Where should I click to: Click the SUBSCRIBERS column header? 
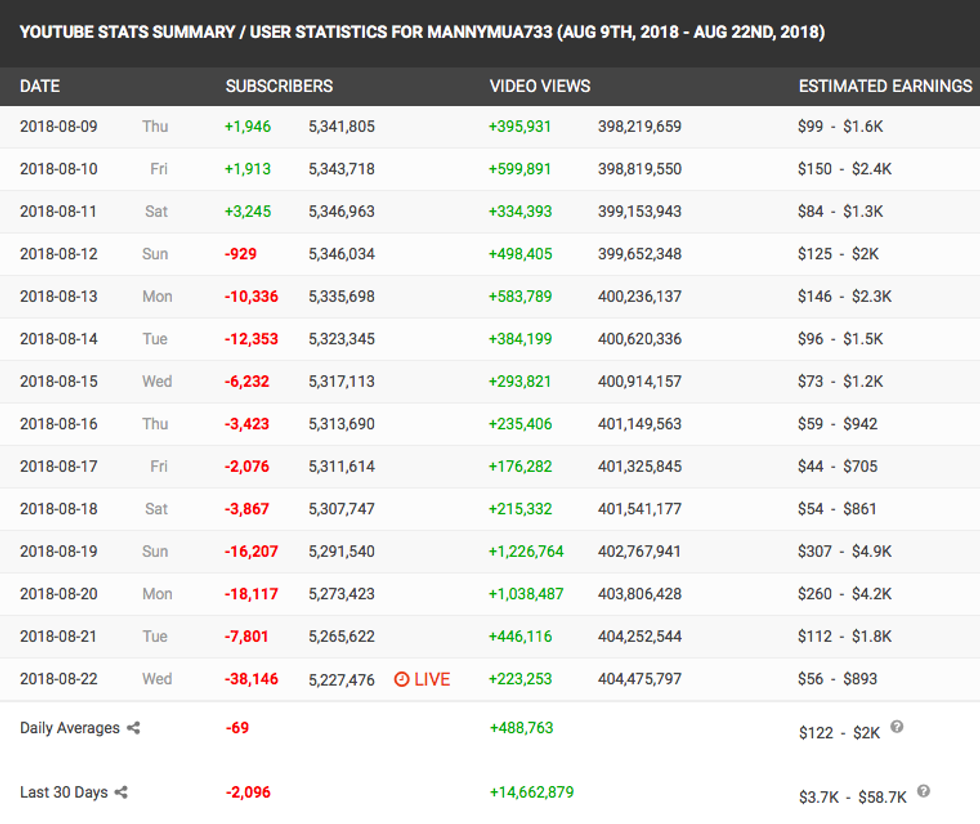(x=279, y=86)
